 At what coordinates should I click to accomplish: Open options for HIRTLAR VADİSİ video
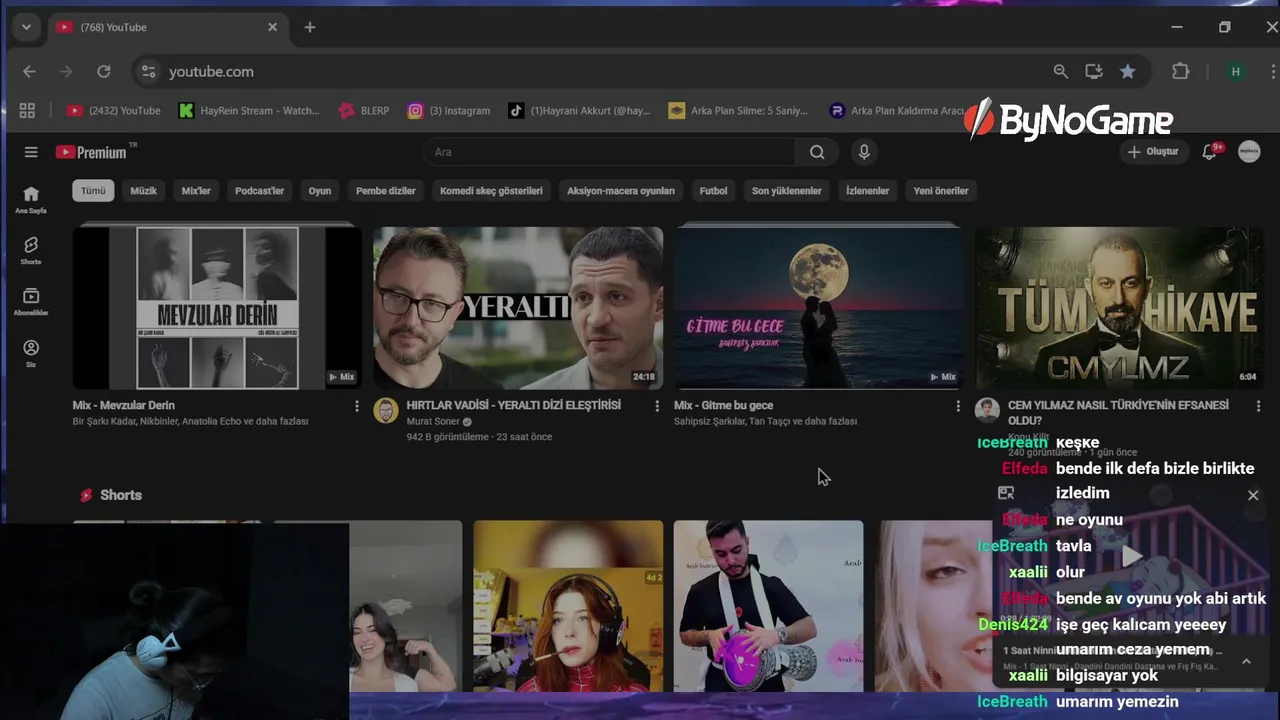click(657, 406)
